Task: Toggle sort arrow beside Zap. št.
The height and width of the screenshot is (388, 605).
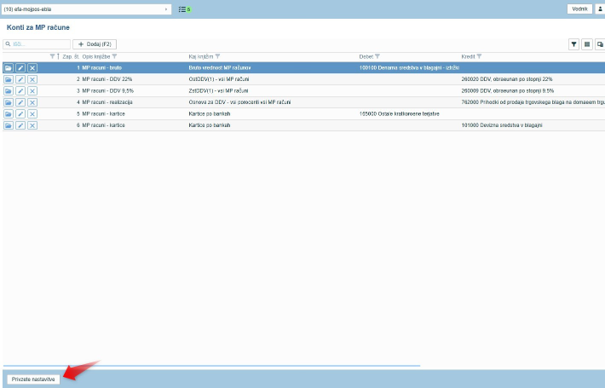Action: [x=58, y=56]
